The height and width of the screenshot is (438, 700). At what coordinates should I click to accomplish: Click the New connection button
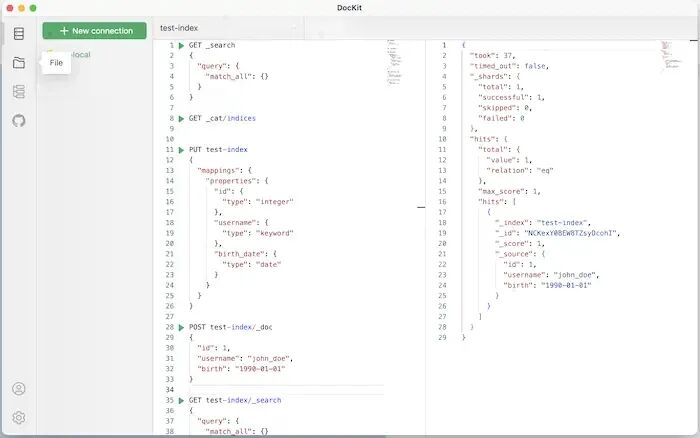click(x=95, y=31)
